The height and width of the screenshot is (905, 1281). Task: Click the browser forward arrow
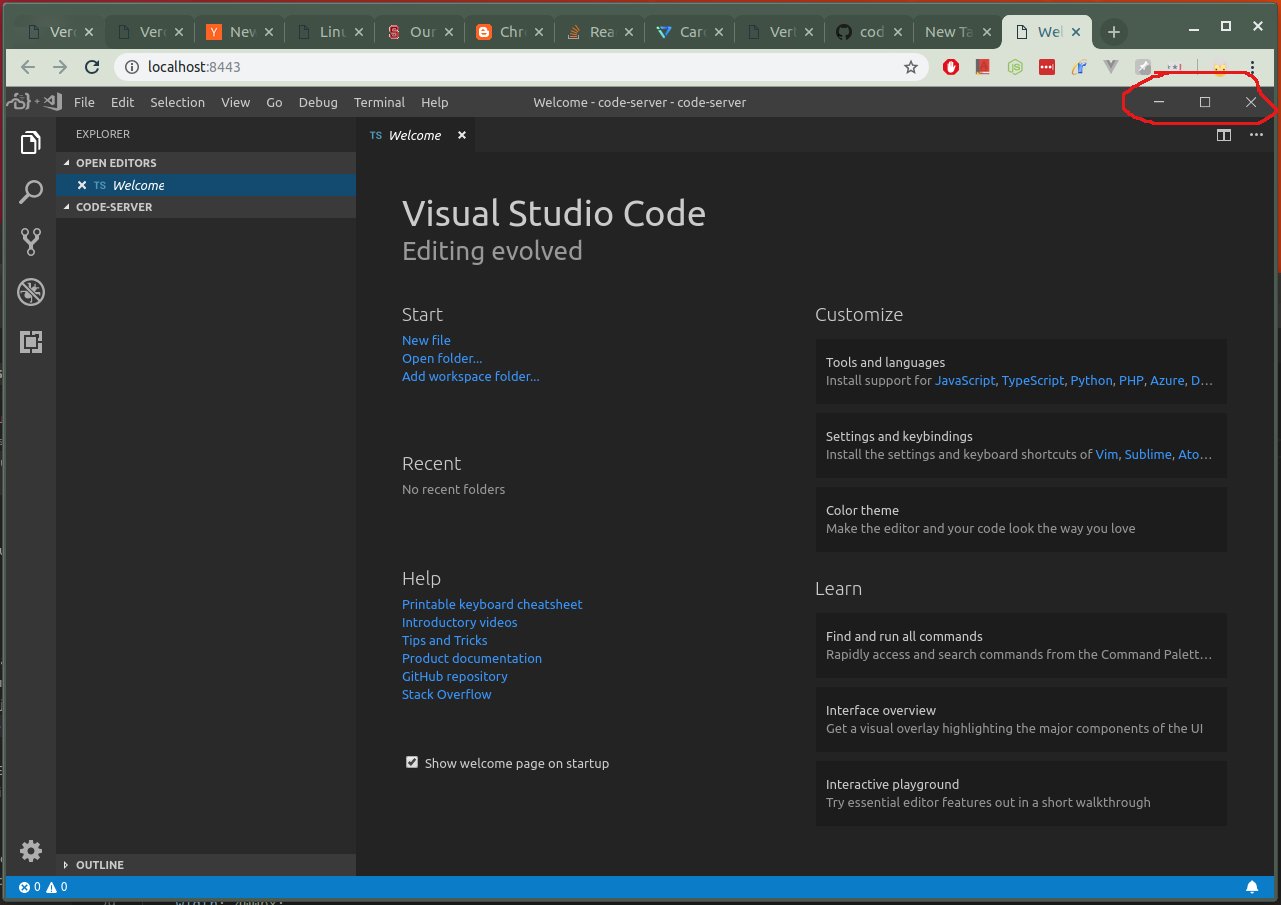tap(60, 67)
